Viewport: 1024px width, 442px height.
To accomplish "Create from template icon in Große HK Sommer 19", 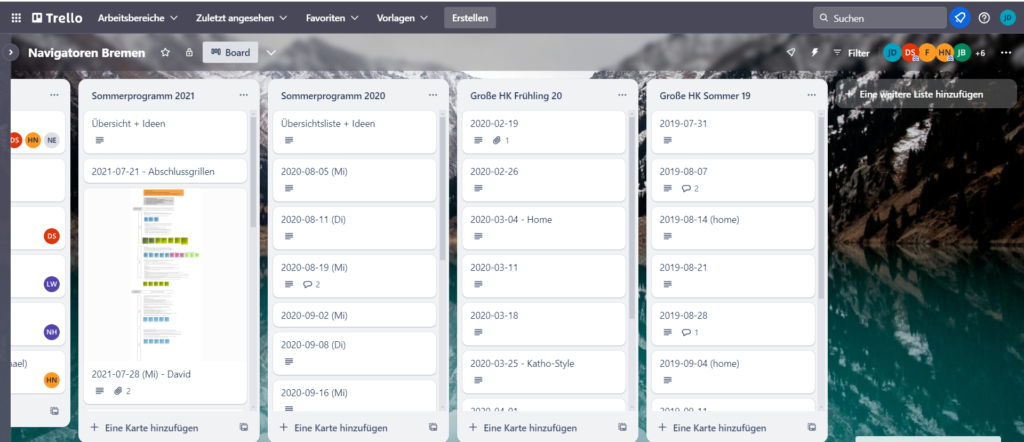I will (812, 427).
